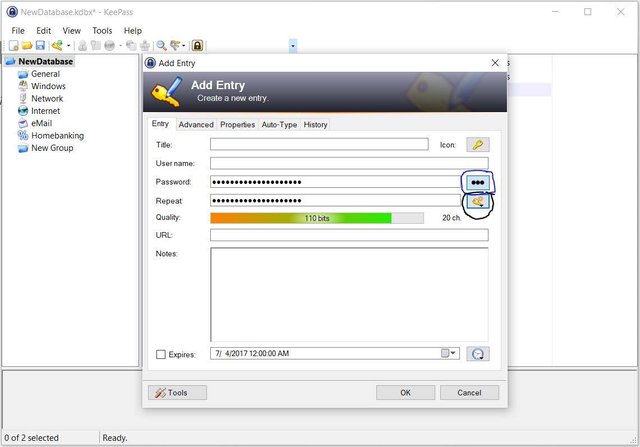Click the KeePass title bar lock icon
This screenshot has height=447, width=640.
(12, 12)
